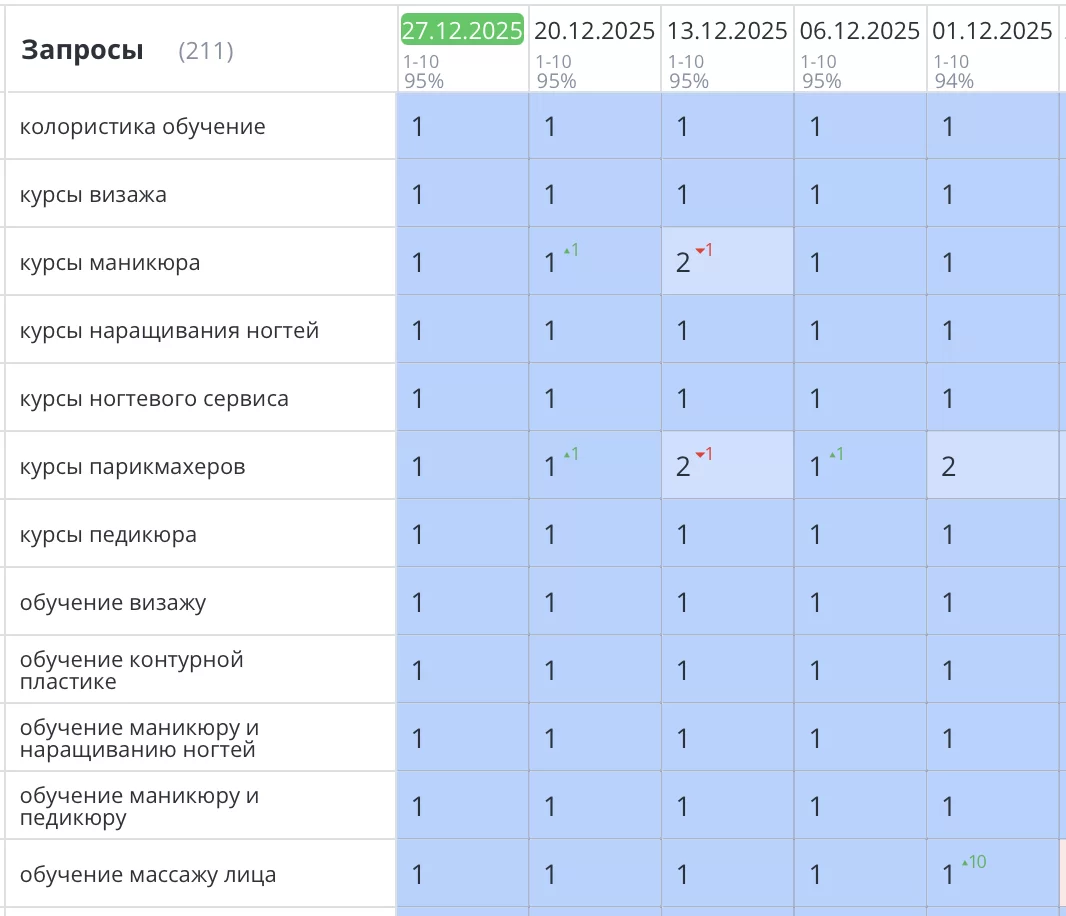Click курсы парикмахеров position 2 under 01.12.2025
1066x916 pixels.
(948, 466)
